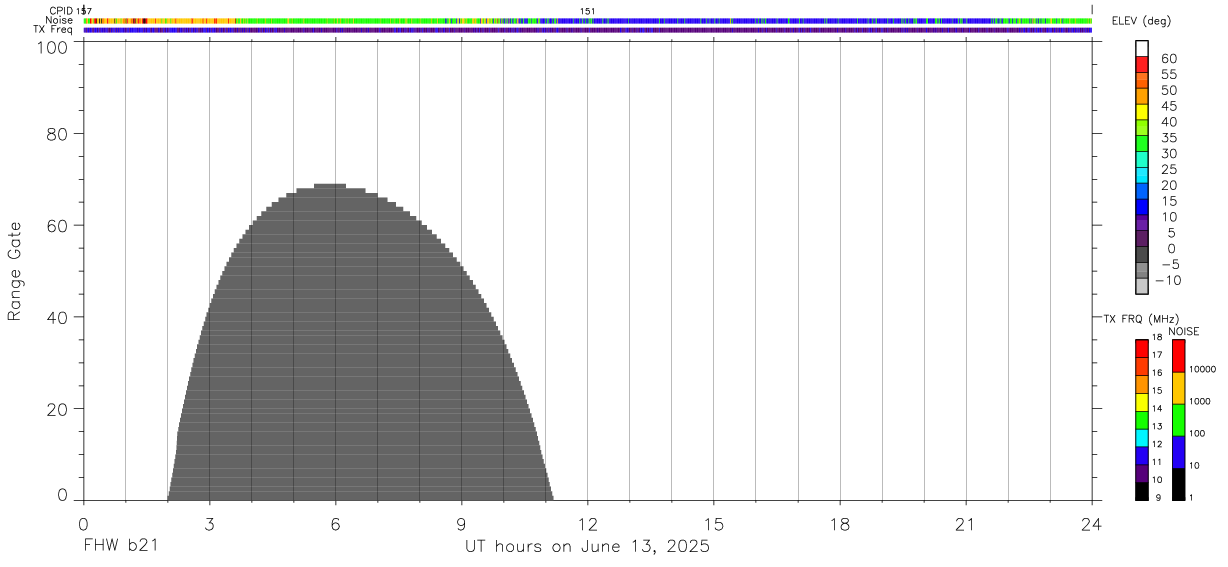This screenshot has height=567, width=1228.
Task: Select the black NOISE swatch between 10 and 1
Action: pos(1179,484)
